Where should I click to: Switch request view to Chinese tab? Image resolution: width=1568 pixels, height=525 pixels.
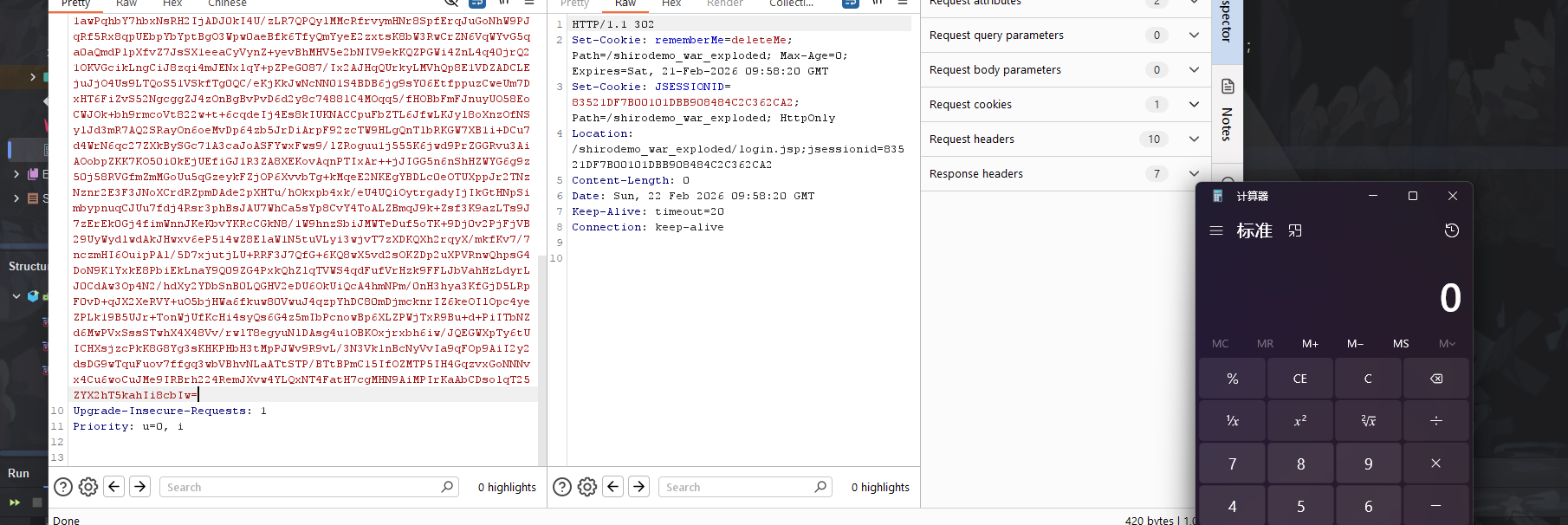(227, 3)
